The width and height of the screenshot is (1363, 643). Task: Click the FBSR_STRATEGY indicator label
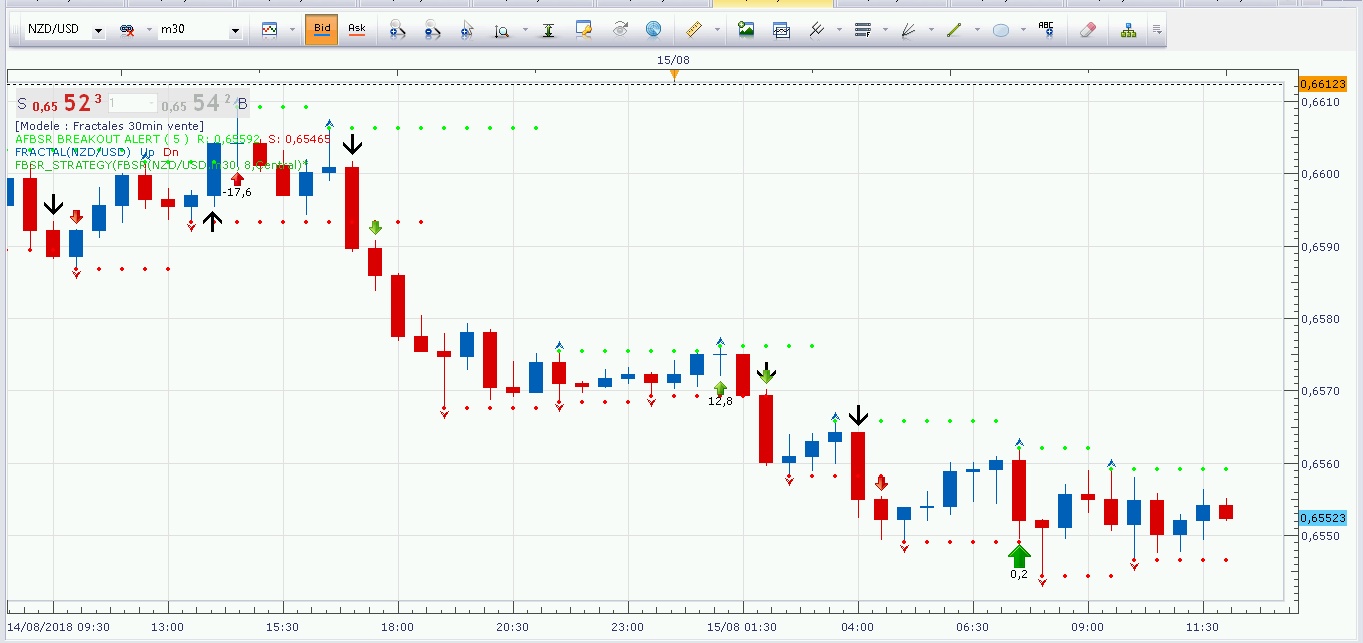160,164
